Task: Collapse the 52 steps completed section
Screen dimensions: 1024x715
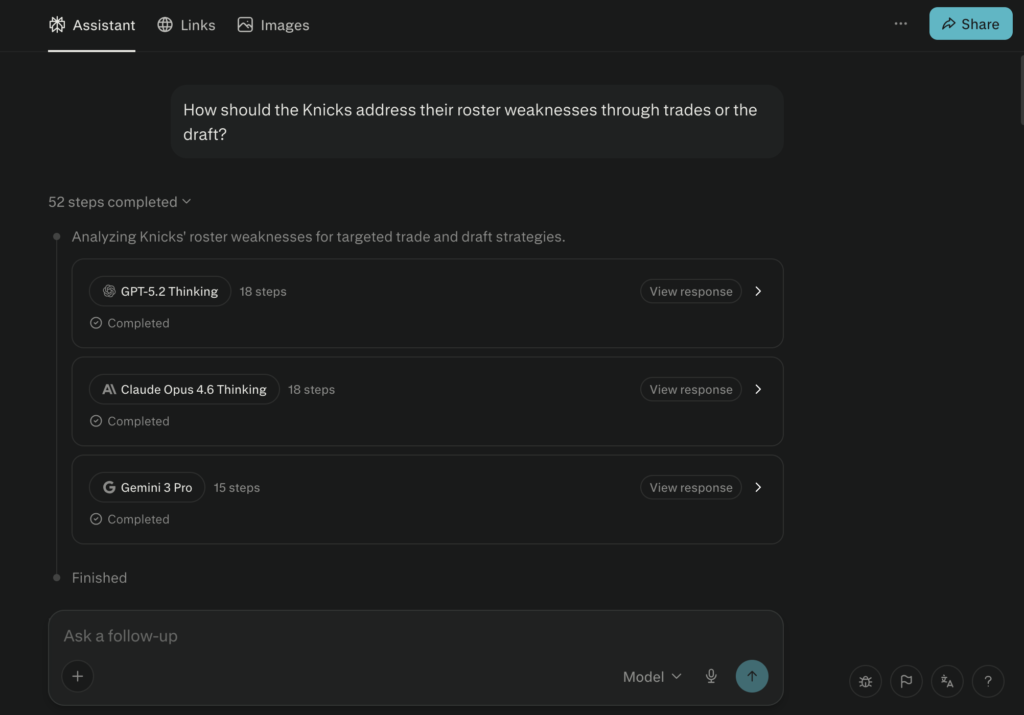Action: click(119, 202)
